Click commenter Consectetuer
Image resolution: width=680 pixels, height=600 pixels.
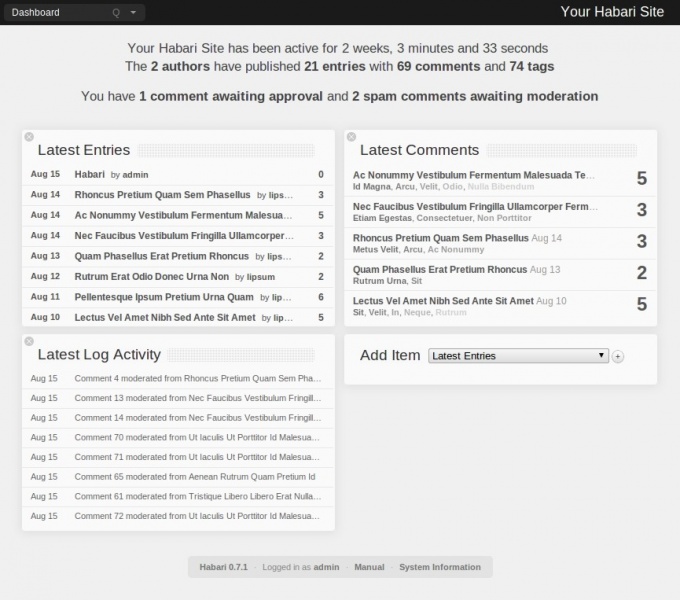click(x=444, y=218)
